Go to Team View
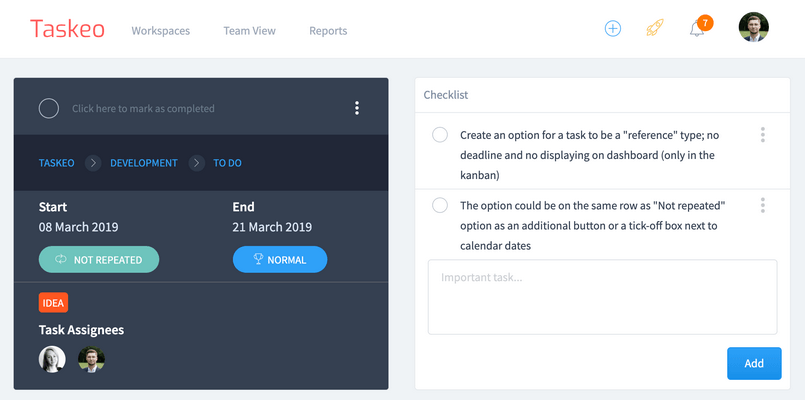 249,31
